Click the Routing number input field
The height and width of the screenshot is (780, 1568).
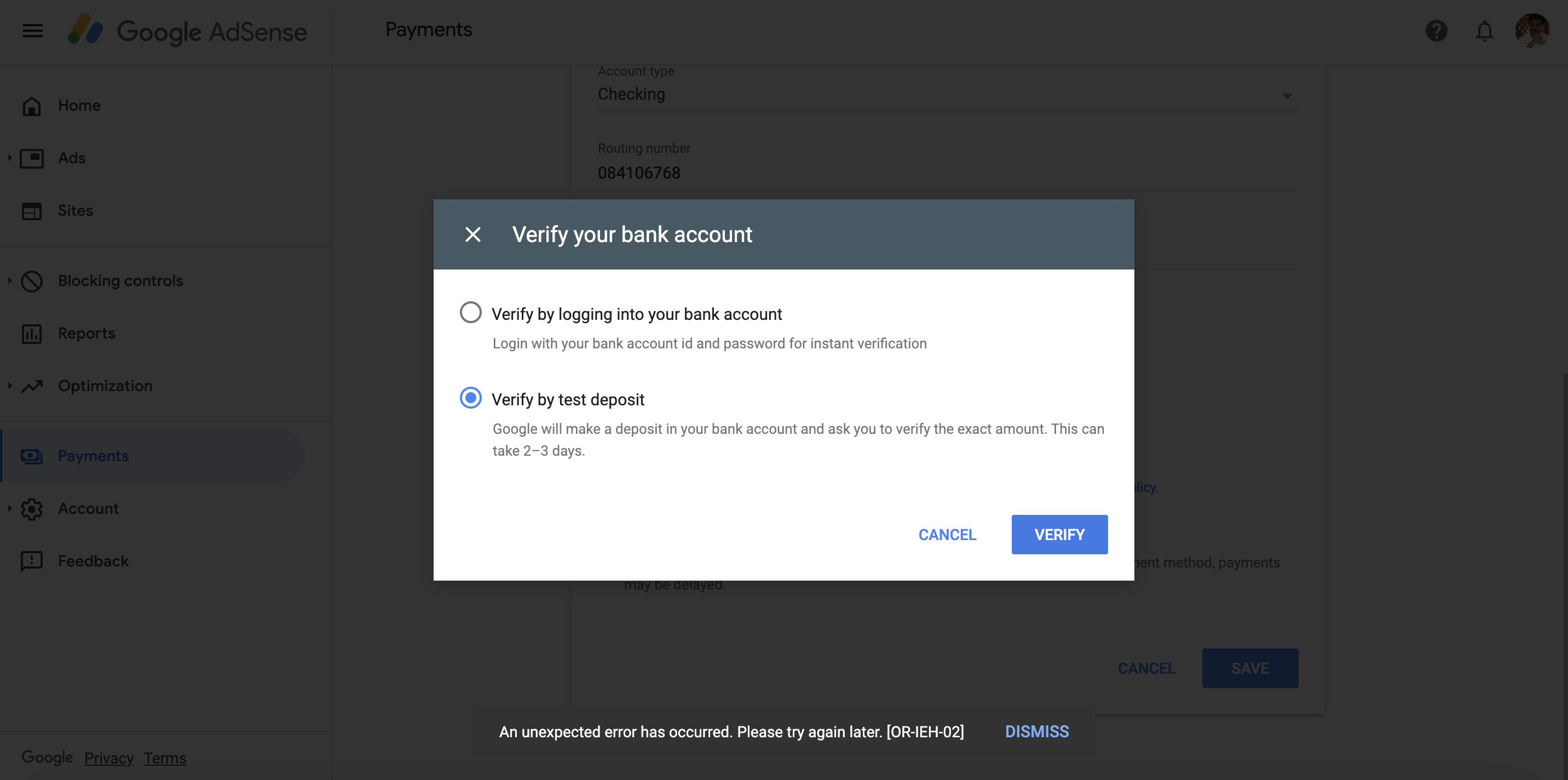[x=947, y=173]
